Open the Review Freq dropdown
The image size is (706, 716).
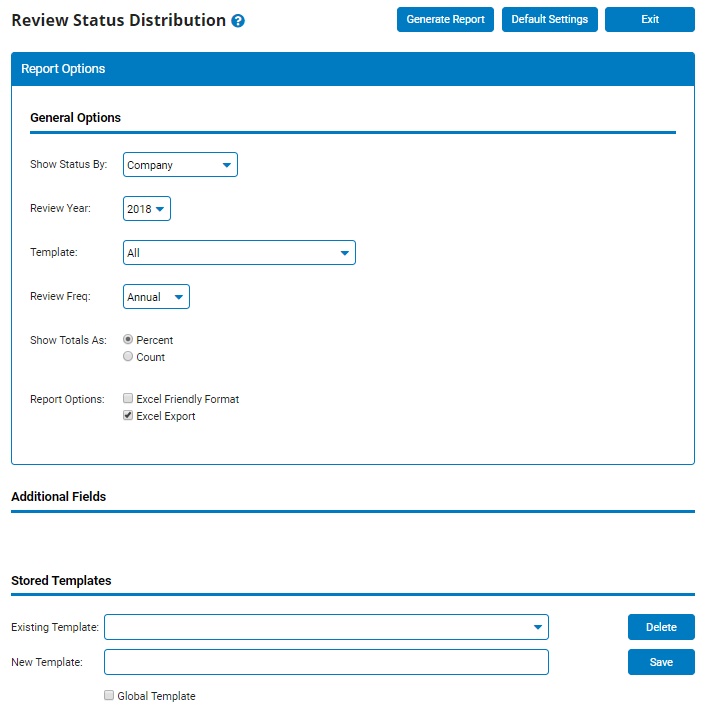156,297
